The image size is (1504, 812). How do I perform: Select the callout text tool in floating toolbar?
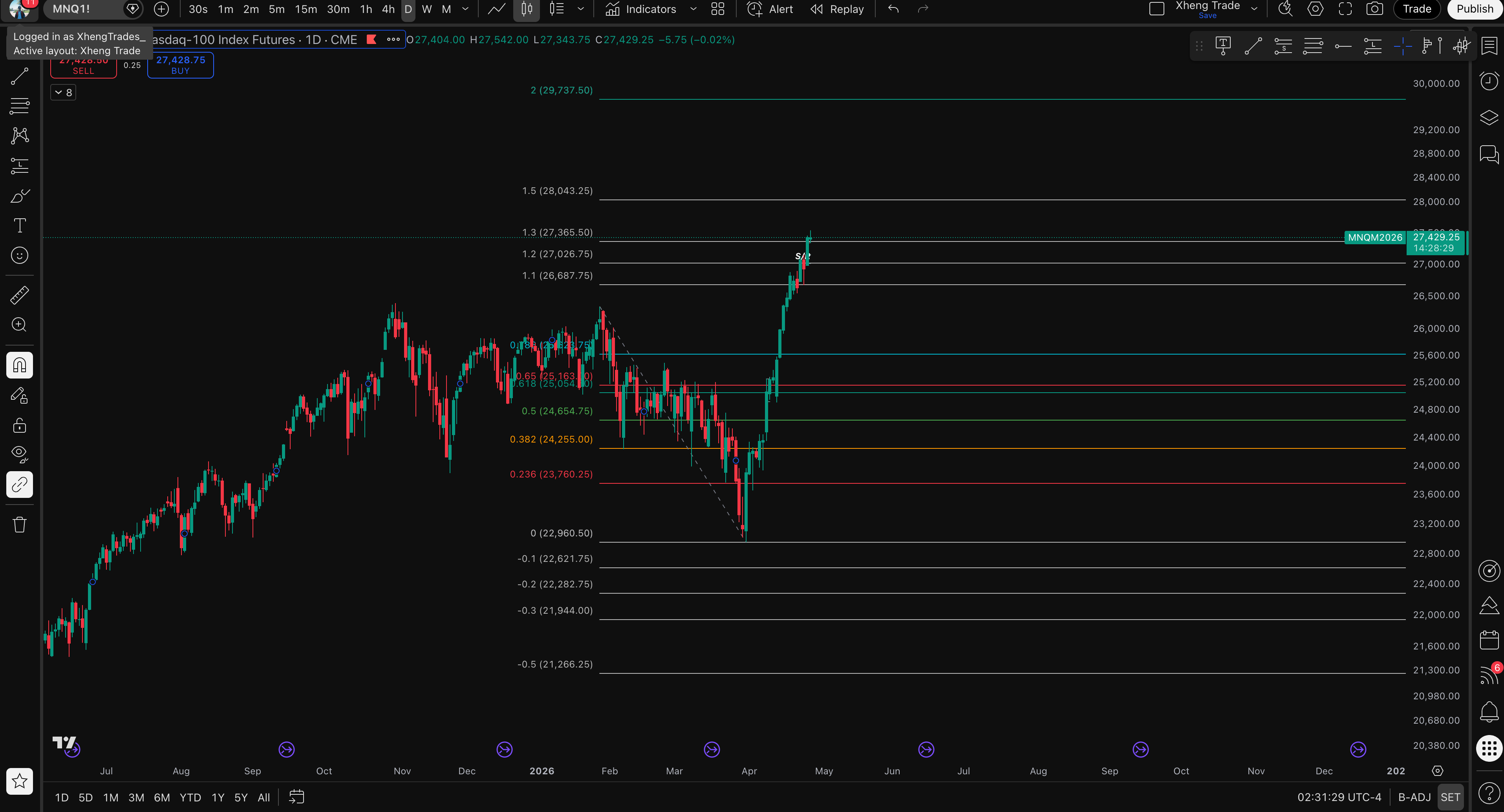(1222, 46)
